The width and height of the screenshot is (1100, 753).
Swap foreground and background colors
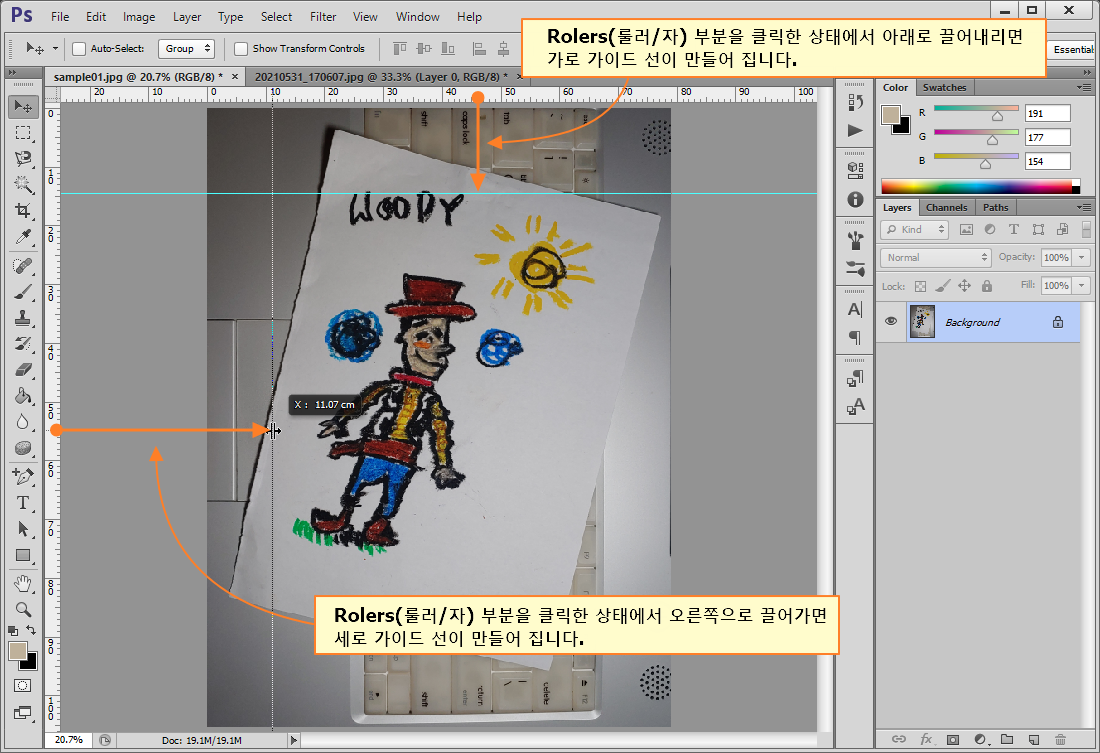click(31, 630)
